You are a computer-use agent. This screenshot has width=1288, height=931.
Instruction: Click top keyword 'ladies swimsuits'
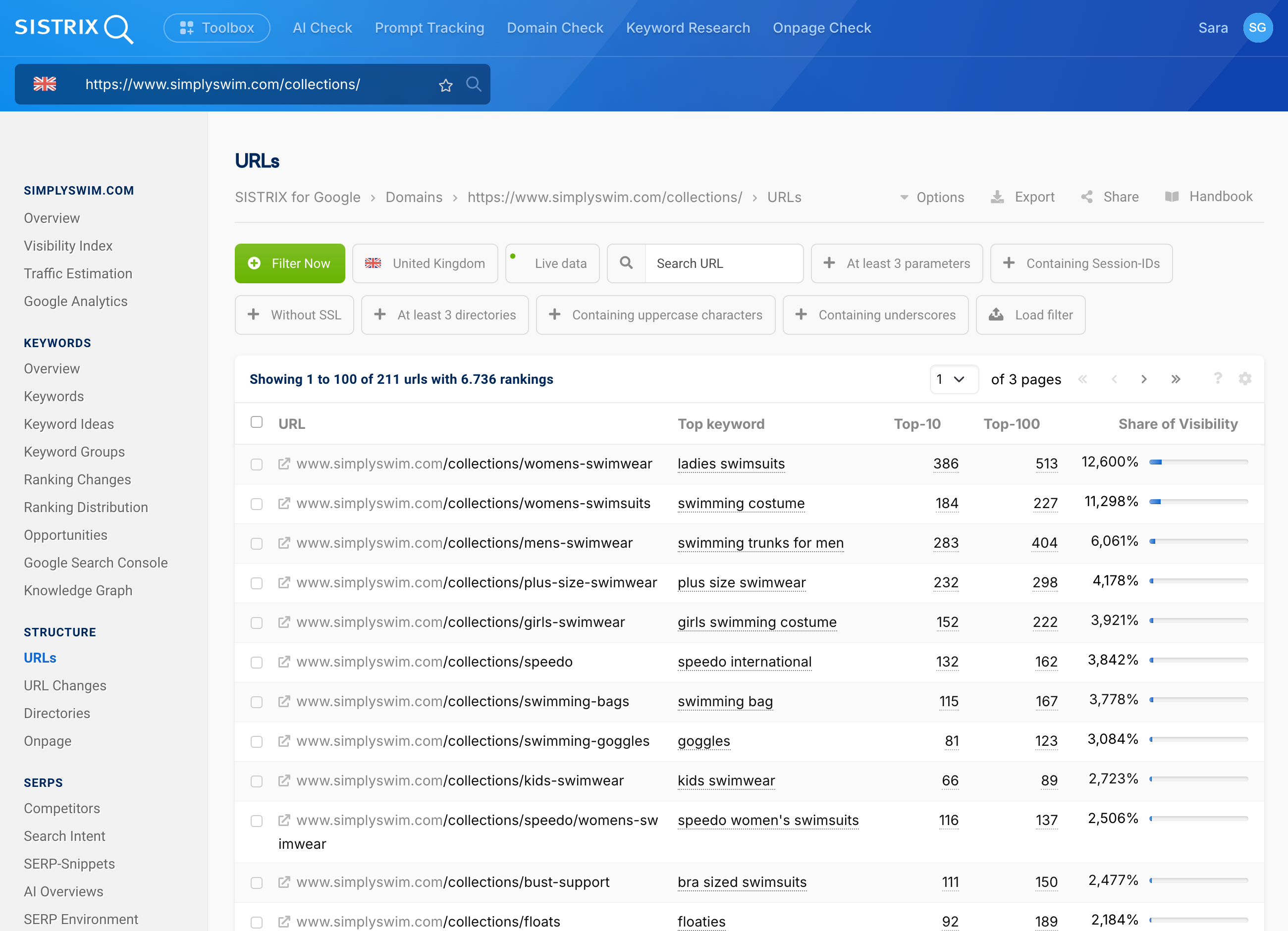tap(731, 464)
